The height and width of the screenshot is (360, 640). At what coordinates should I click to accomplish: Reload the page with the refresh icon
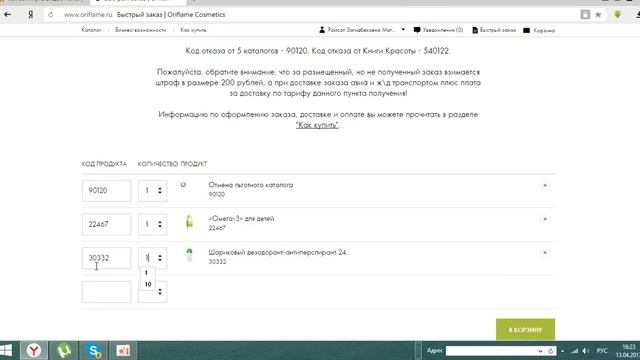coord(51,15)
